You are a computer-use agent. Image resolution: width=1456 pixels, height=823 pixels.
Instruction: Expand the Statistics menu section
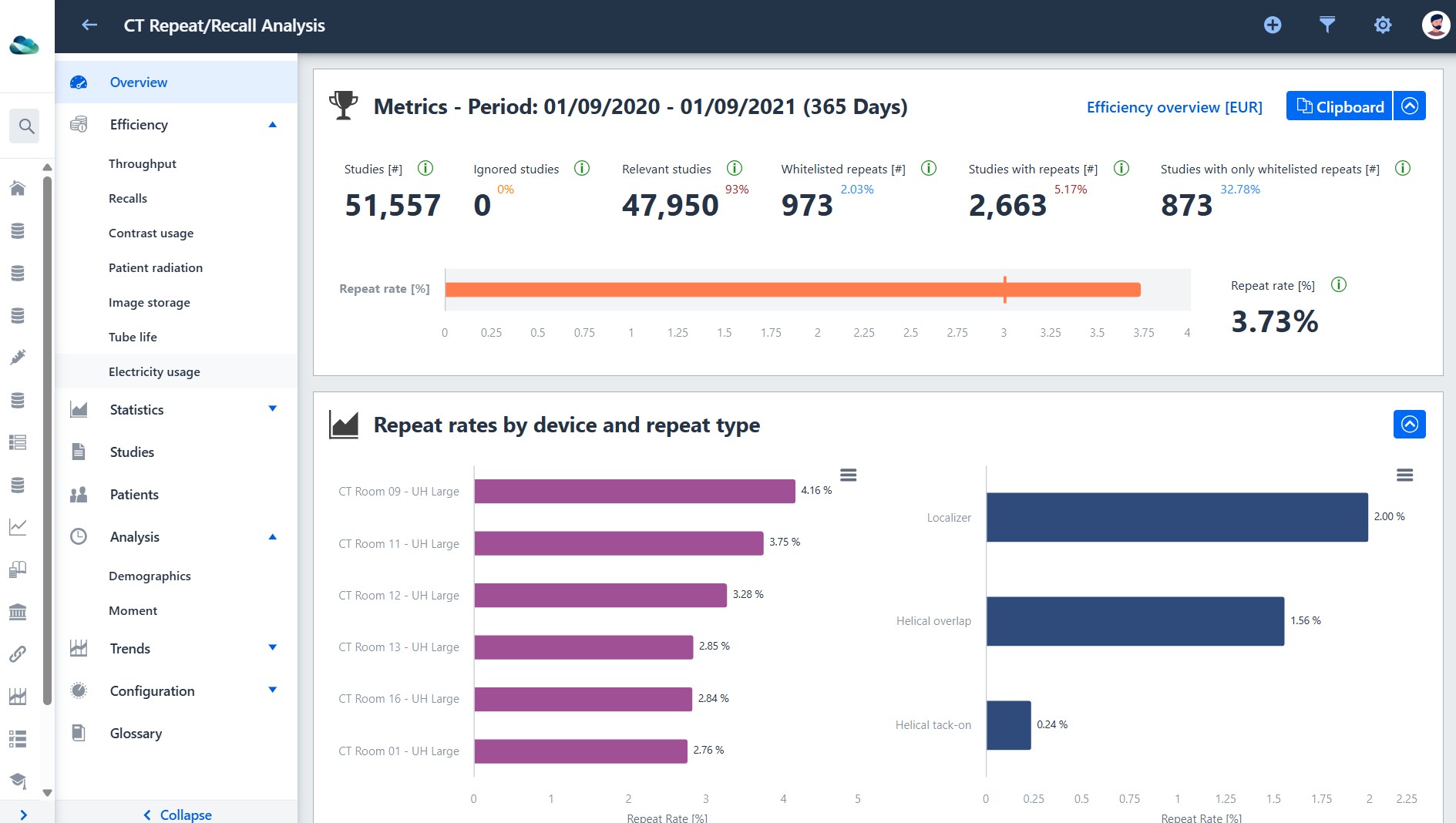point(272,408)
